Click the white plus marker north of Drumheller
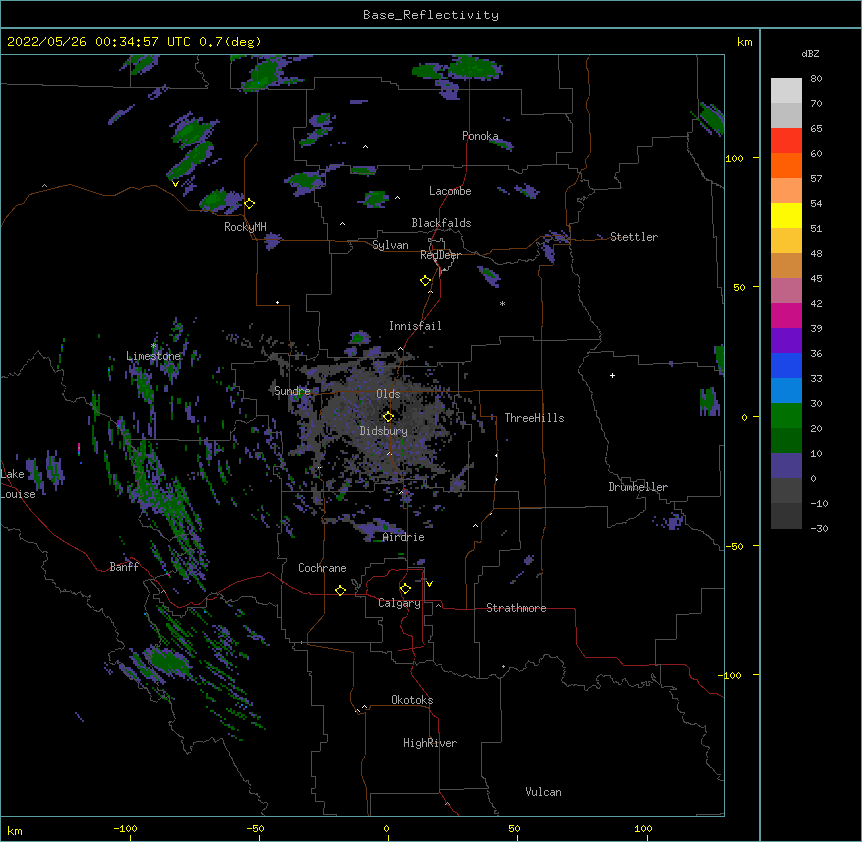The image size is (862, 842). tap(612, 375)
